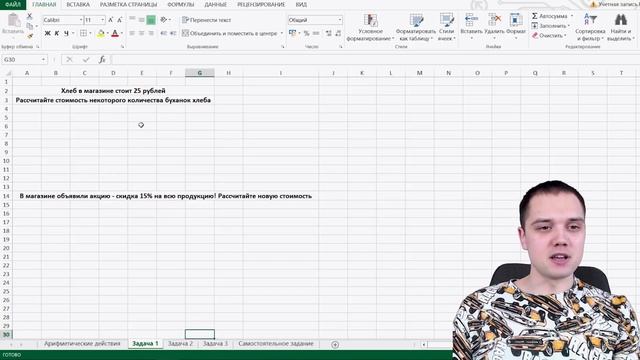Cut selection with the scissors icon

(x=29, y=16)
